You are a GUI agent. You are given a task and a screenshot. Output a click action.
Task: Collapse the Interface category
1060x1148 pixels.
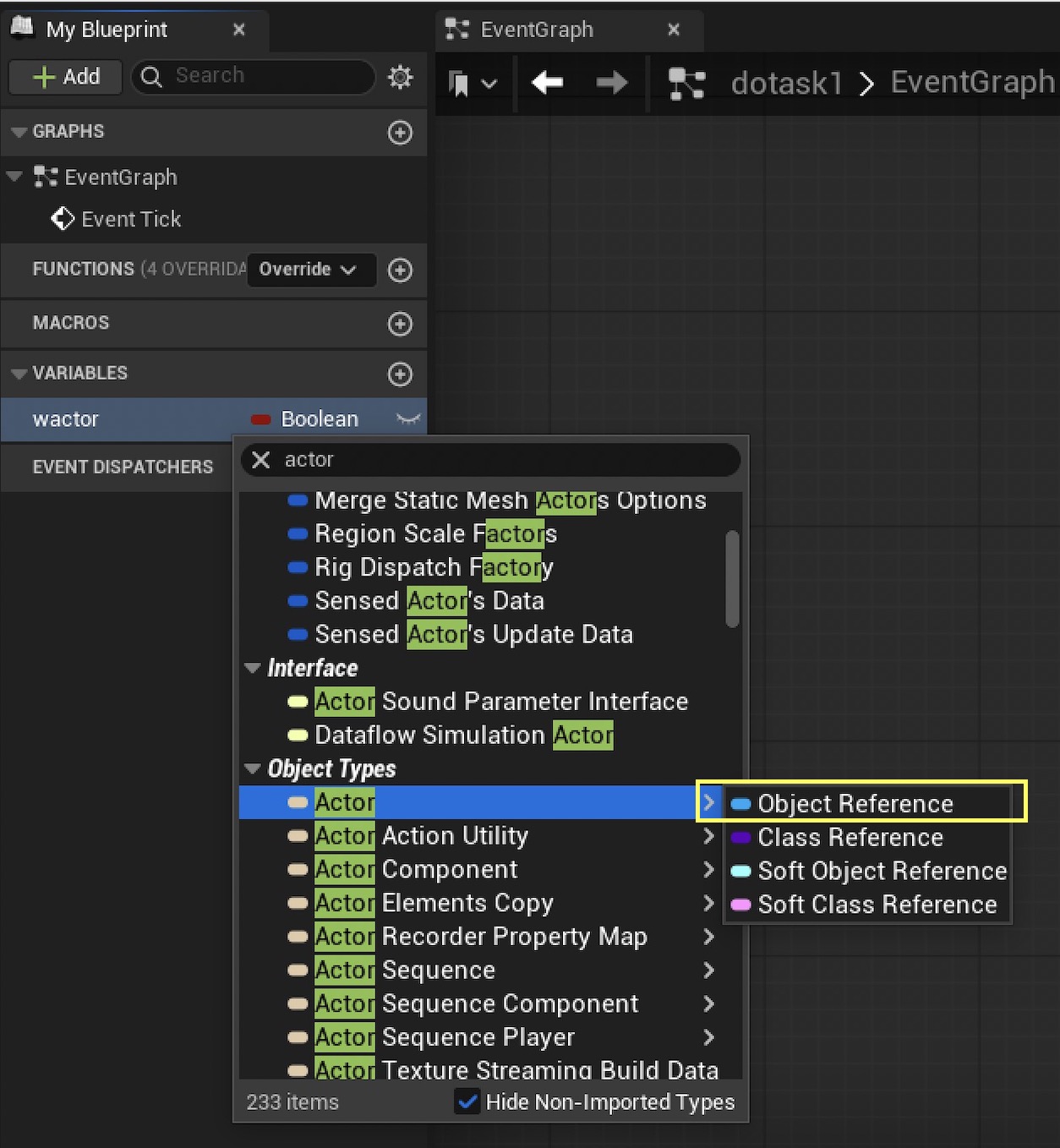pos(252,668)
